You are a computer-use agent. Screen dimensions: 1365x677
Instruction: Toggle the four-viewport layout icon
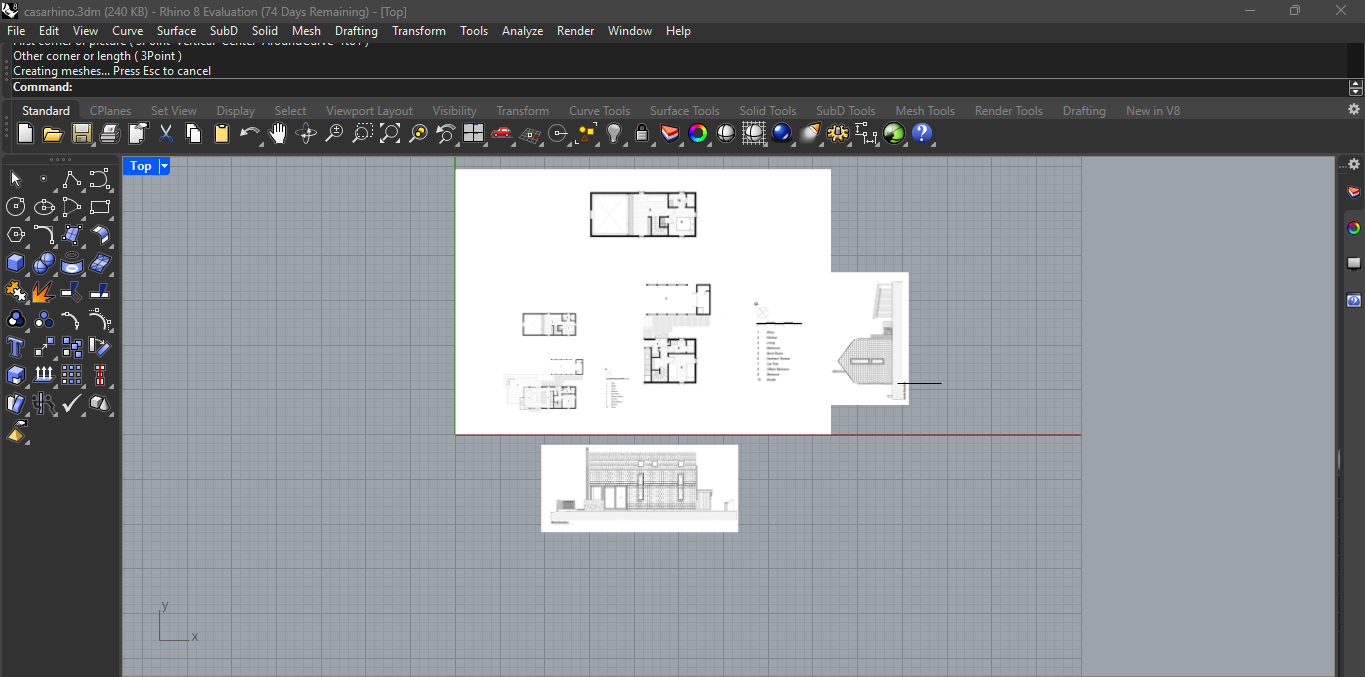[473, 132]
